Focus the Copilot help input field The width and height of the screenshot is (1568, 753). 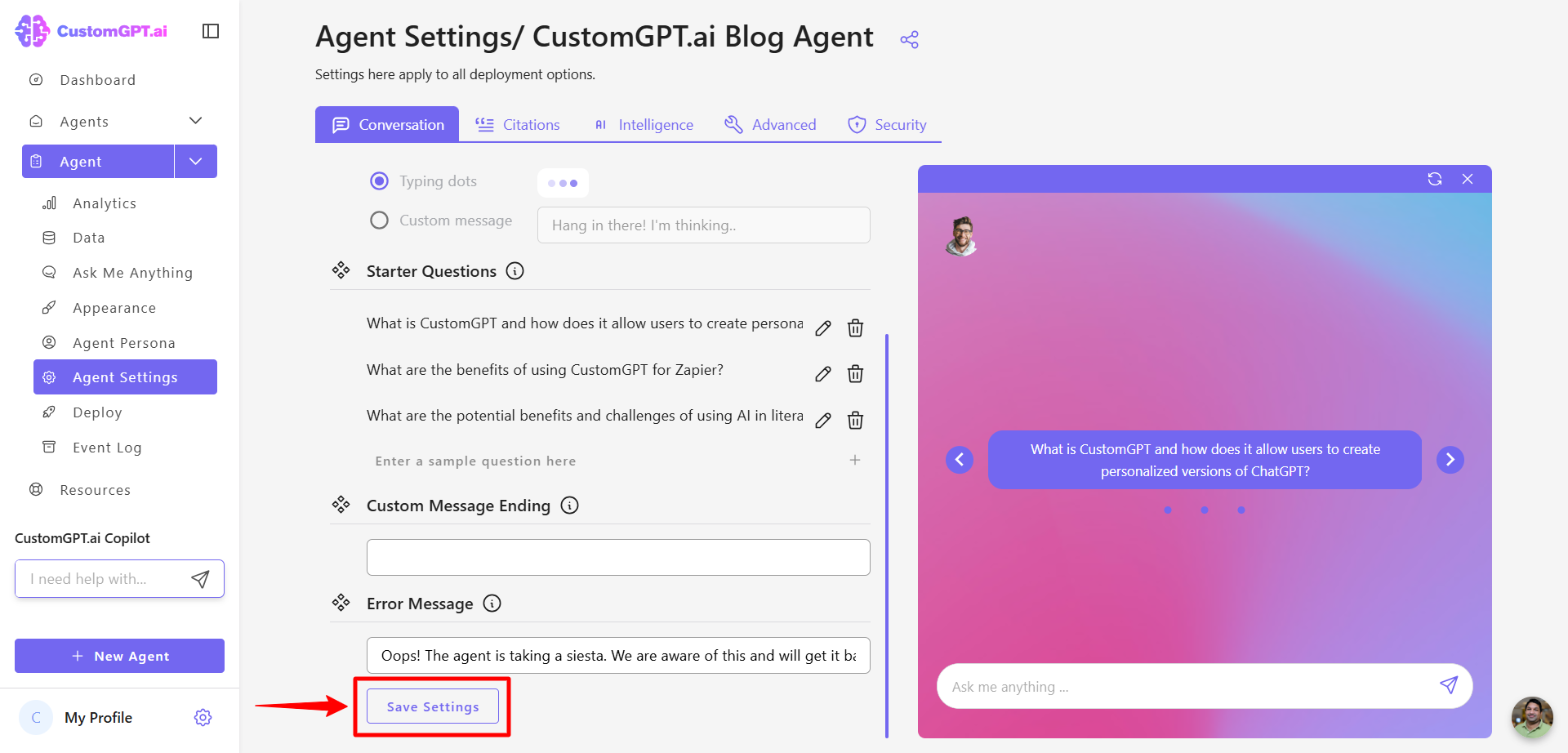[102, 579]
